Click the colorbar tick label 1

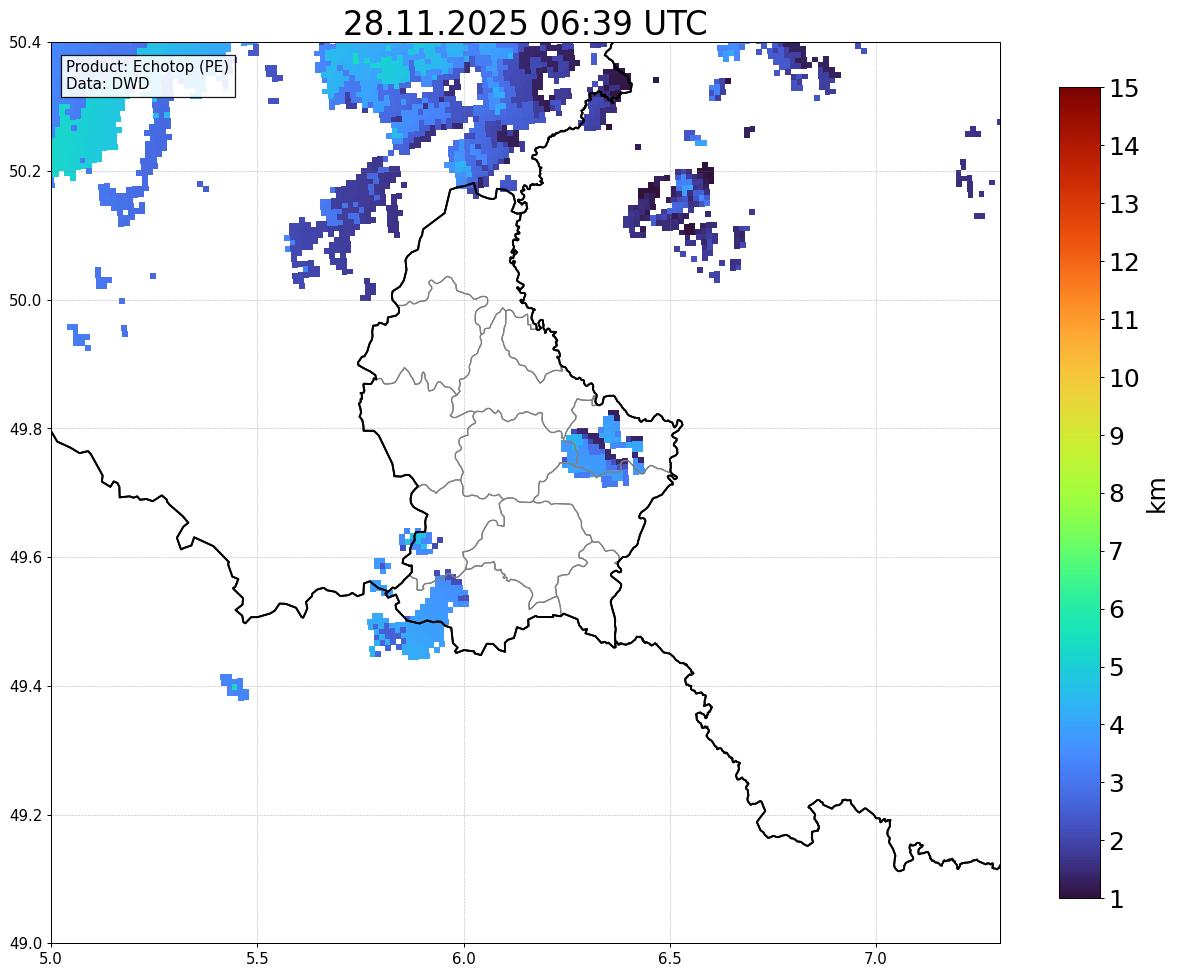click(1117, 899)
